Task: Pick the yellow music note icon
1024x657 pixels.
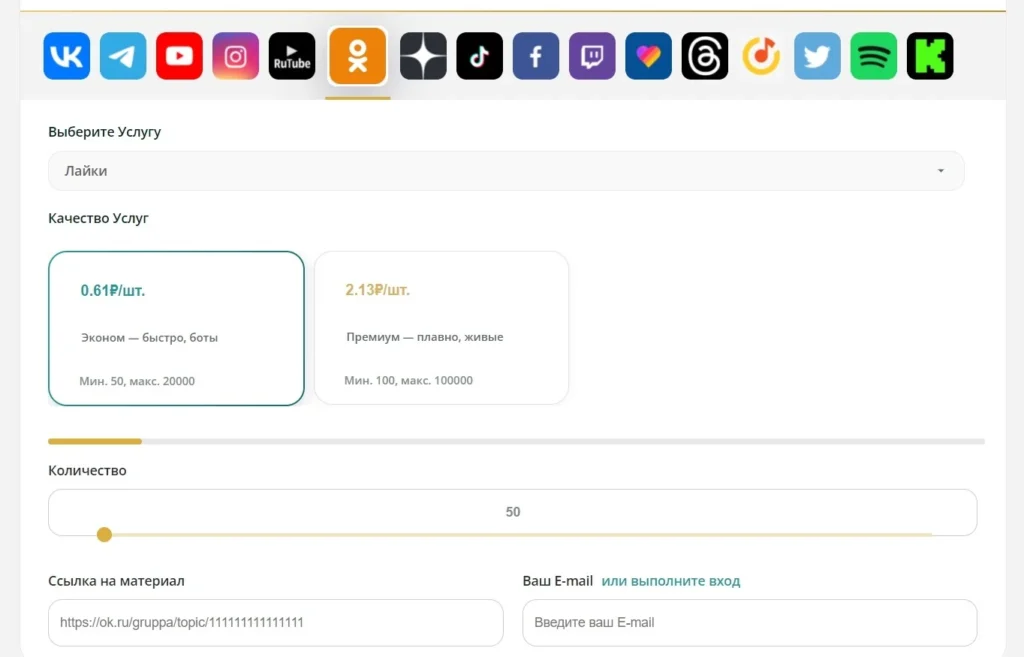Action: click(x=761, y=56)
